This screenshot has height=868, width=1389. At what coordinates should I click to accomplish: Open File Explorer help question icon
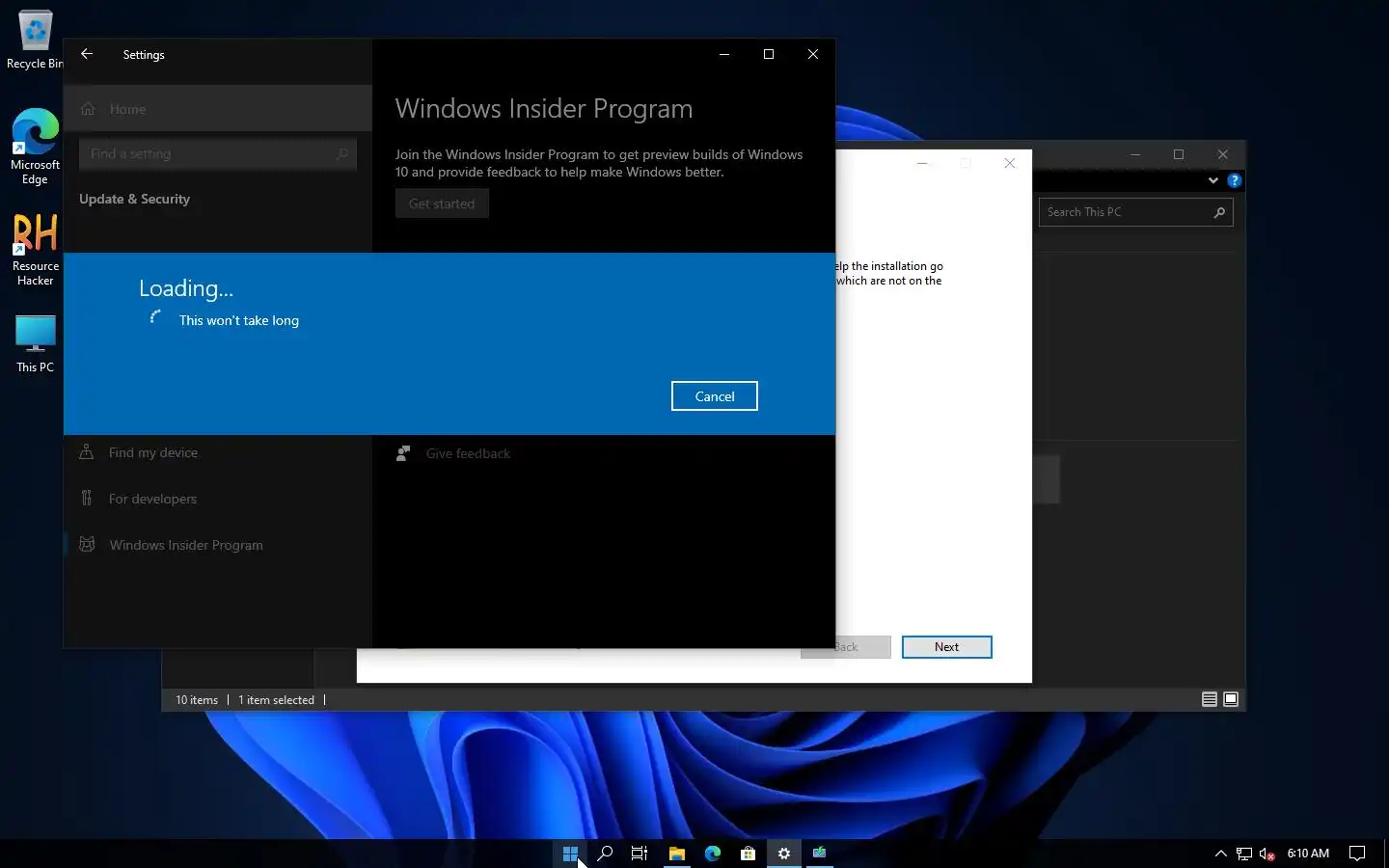click(1234, 180)
